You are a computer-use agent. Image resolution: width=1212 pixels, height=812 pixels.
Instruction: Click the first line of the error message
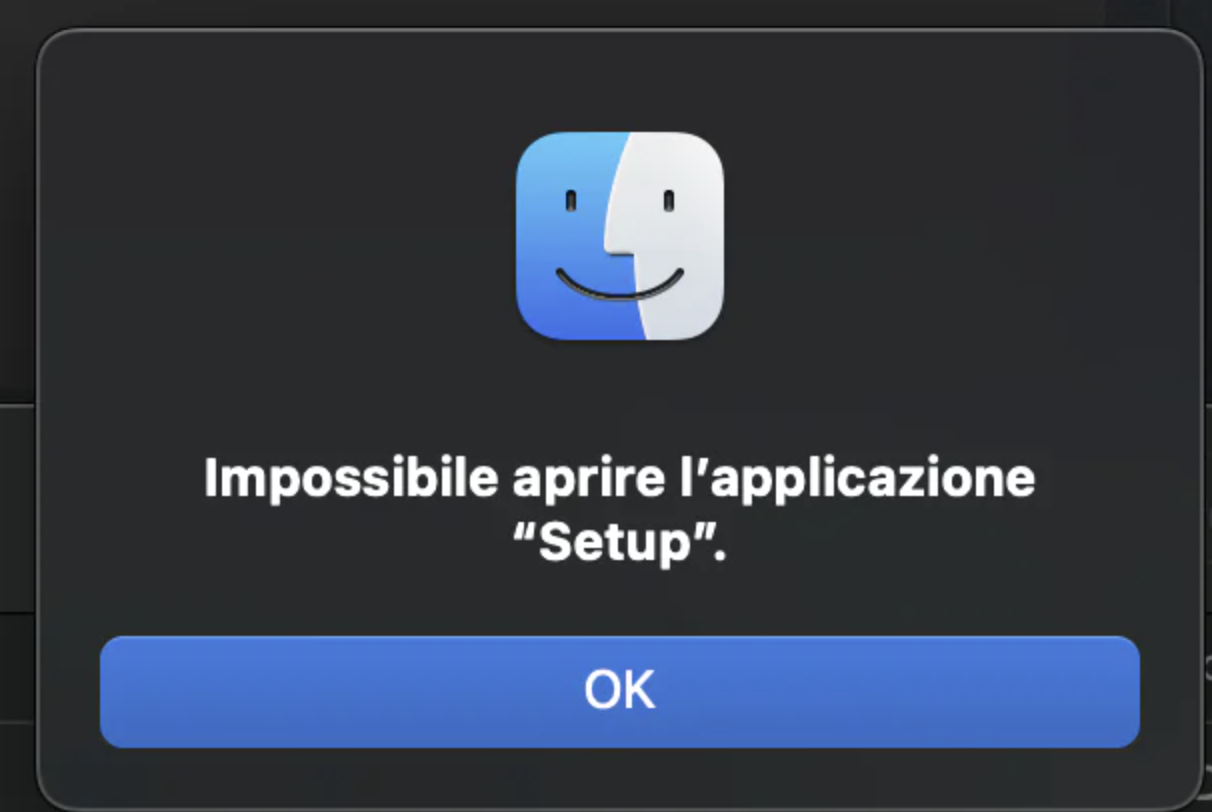pyautogui.click(x=620, y=479)
